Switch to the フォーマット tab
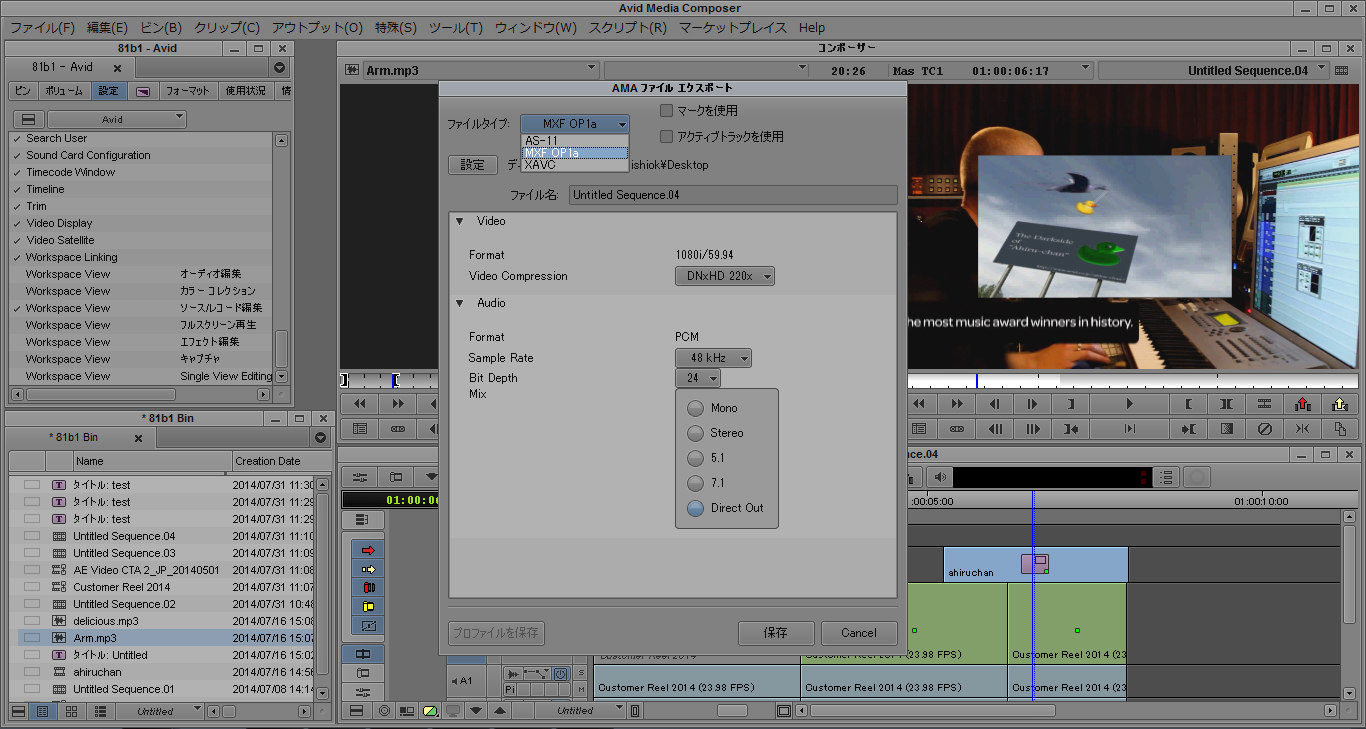The width and height of the screenshot is (1366, 729). [x=188, y=91]
